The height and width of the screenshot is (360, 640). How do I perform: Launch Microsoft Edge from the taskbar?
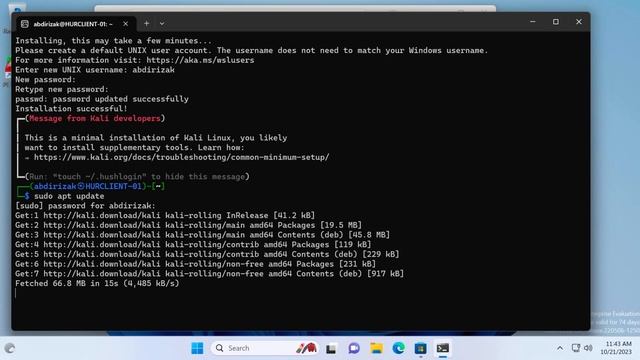click(x=399, y=348)
